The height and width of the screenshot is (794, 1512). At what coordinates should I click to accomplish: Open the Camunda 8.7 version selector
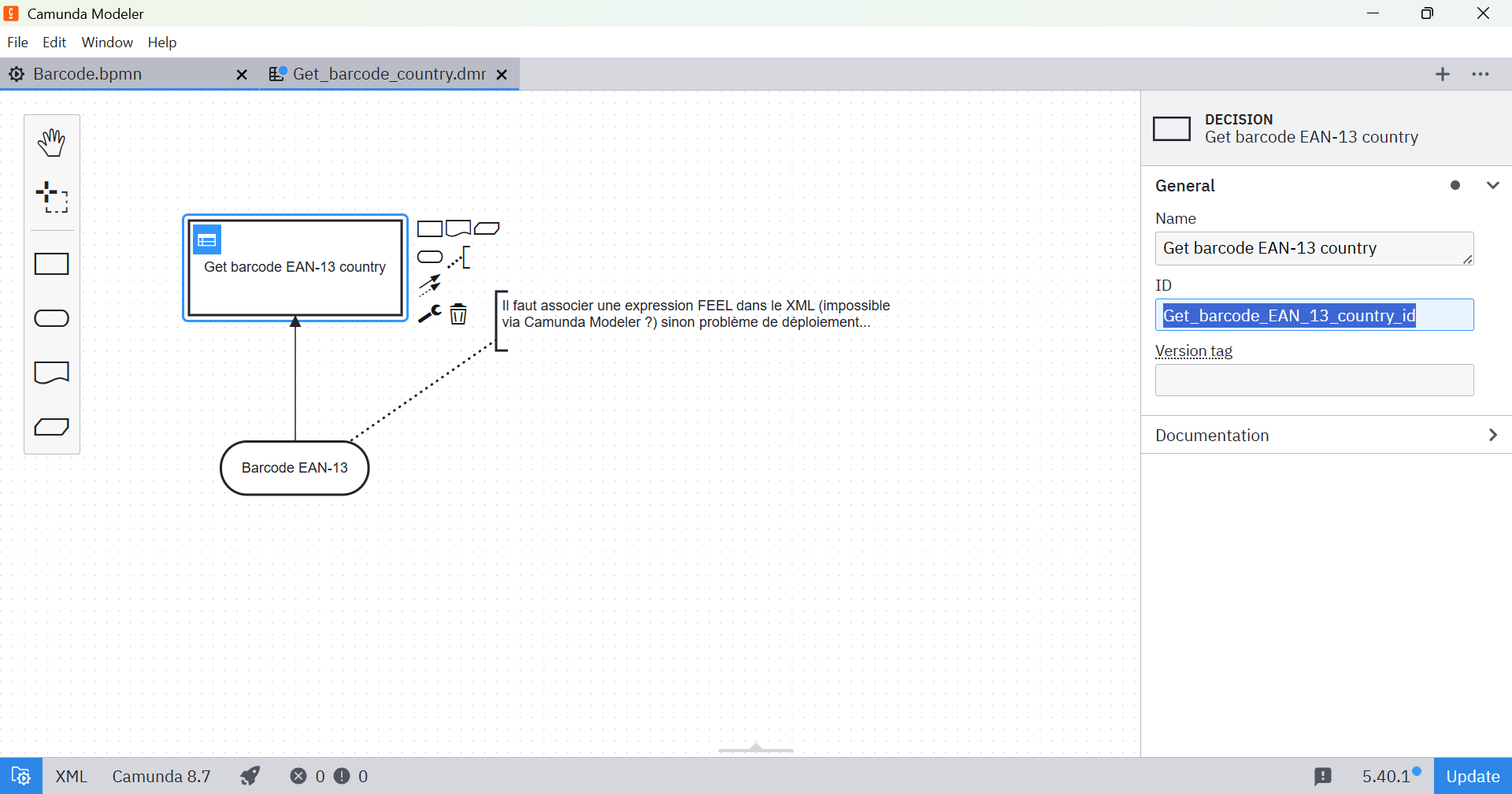(x=161, y=776)
